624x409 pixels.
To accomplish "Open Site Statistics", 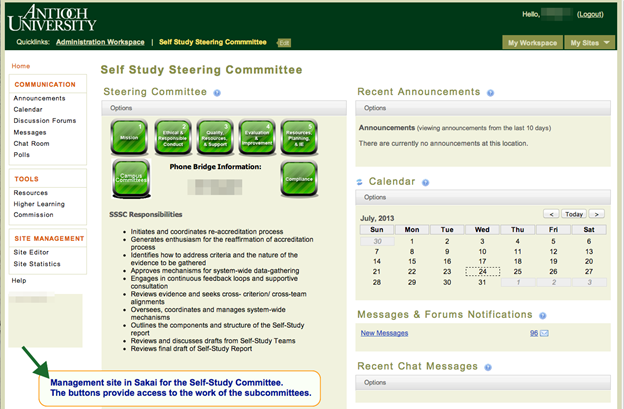I will point(37,264).
